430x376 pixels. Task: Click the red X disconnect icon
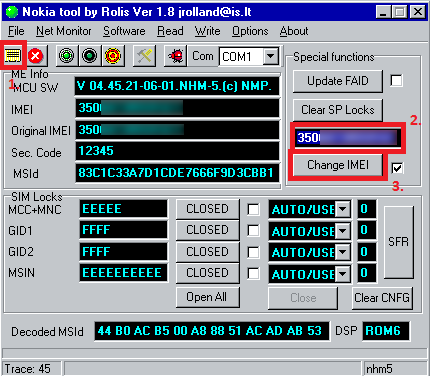pos(35,56)
